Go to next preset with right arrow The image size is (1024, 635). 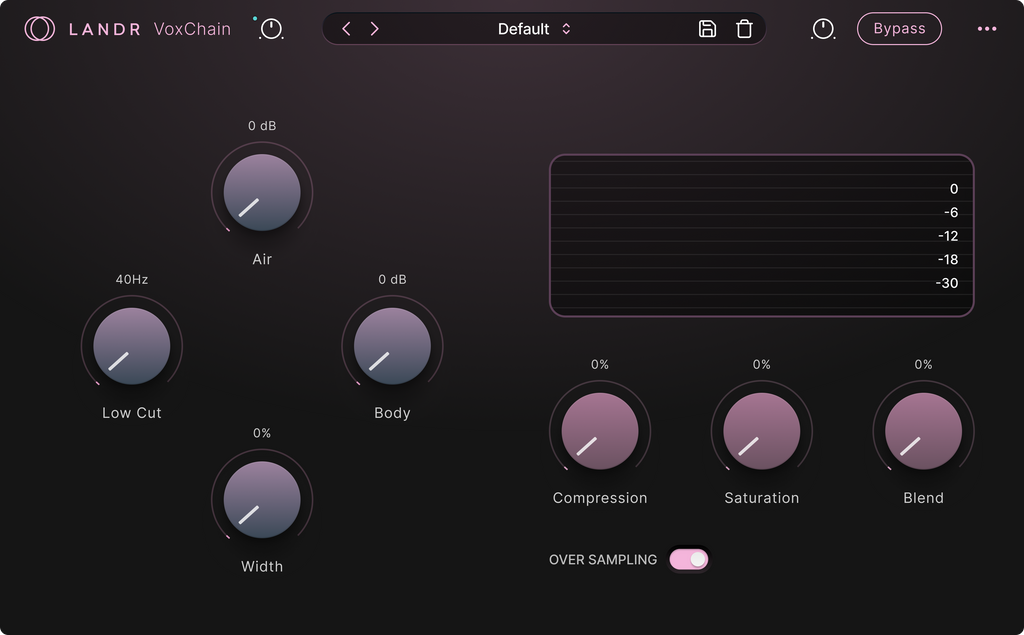(x=374, y=29)
